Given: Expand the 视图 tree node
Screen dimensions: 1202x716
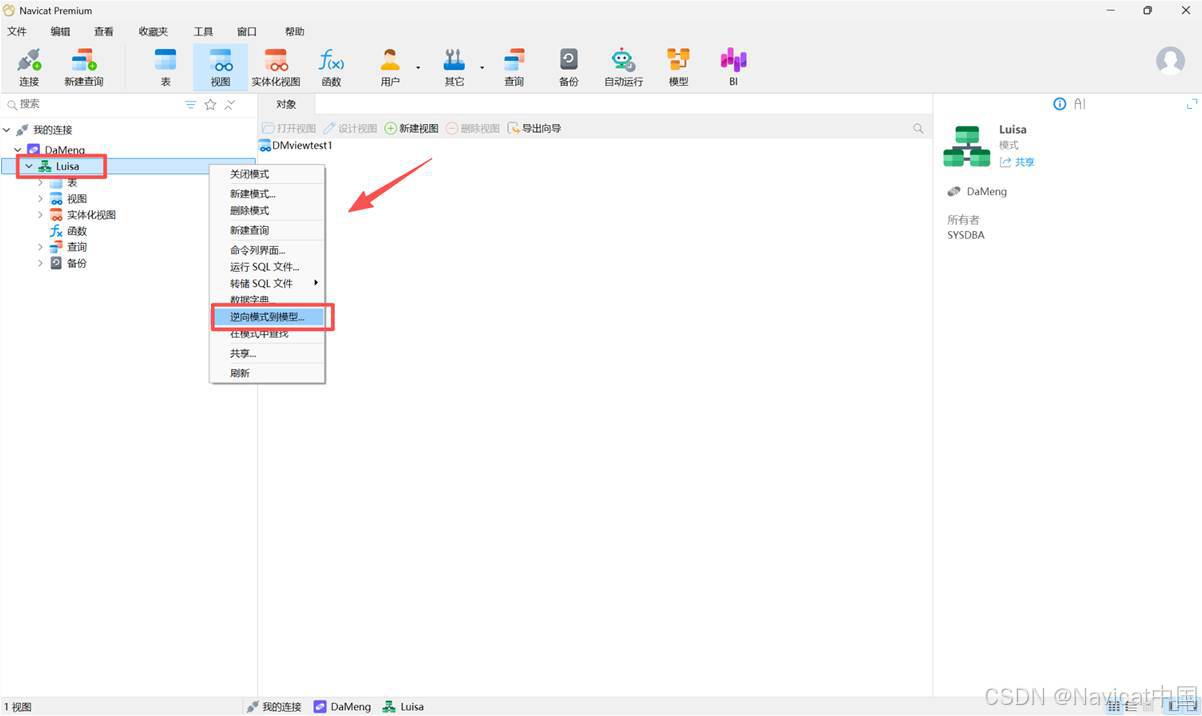Looking at the screenshot, I should pyautogui.click(x=41, y=199).
